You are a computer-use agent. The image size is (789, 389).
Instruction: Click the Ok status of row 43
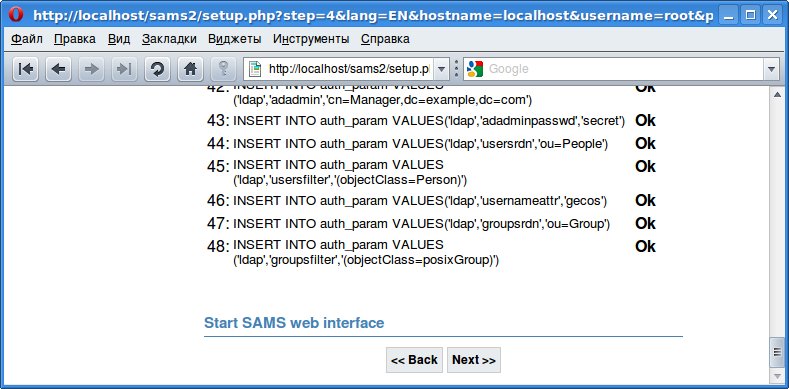(x=645, y=120)
